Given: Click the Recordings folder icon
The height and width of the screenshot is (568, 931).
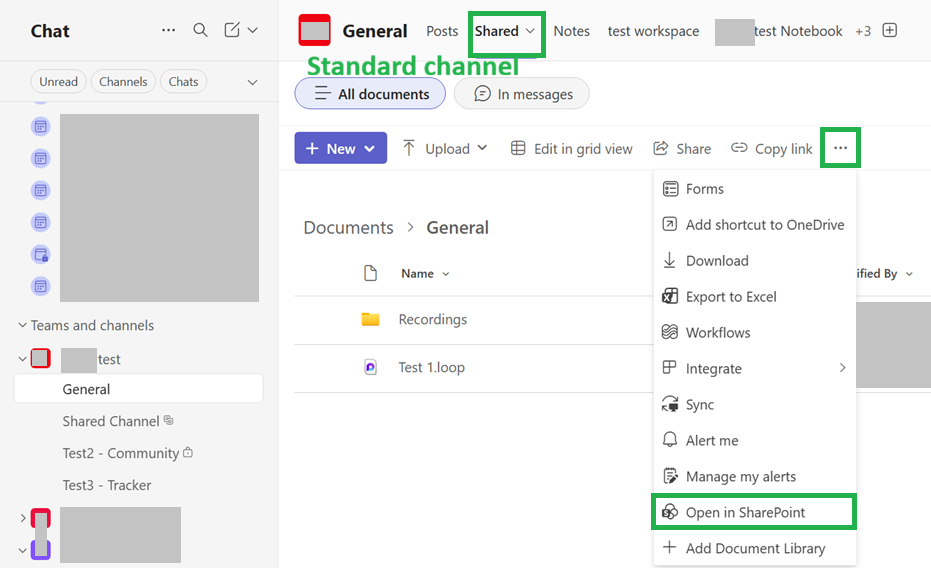Looking at the screenshot, I should pos(370,319).
